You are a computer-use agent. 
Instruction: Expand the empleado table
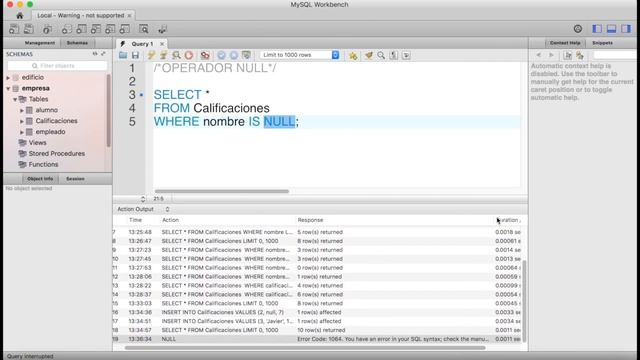[22, 132]
